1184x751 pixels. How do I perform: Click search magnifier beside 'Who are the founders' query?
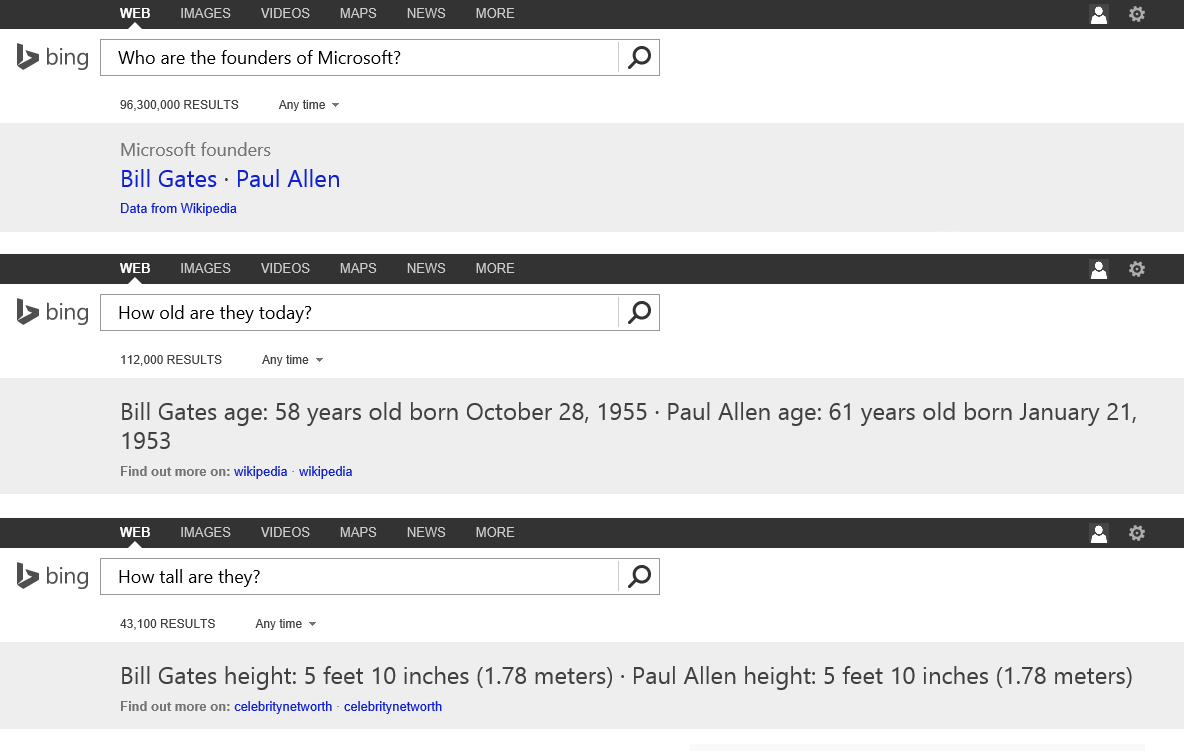click(639, 57)
